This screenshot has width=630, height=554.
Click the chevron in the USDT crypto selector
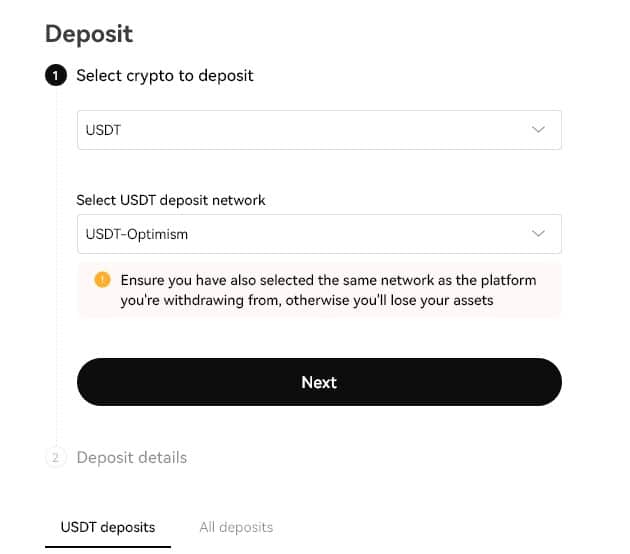point(538,130)
